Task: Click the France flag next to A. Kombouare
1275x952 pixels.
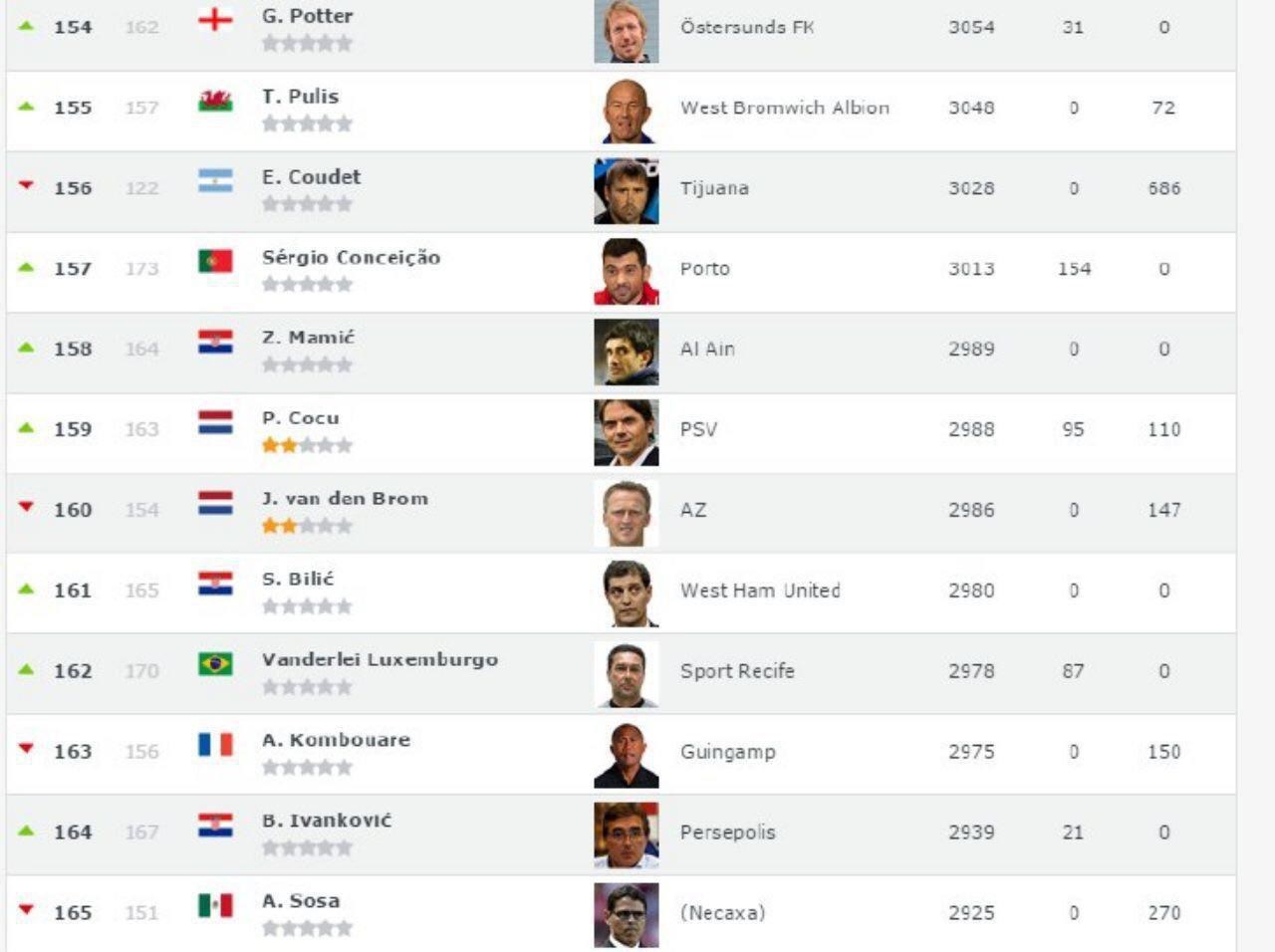Action: click(x=215, y=744)
